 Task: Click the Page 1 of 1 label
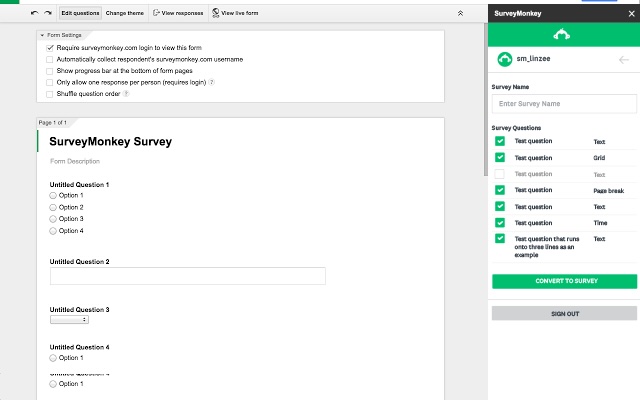[52, 122]
